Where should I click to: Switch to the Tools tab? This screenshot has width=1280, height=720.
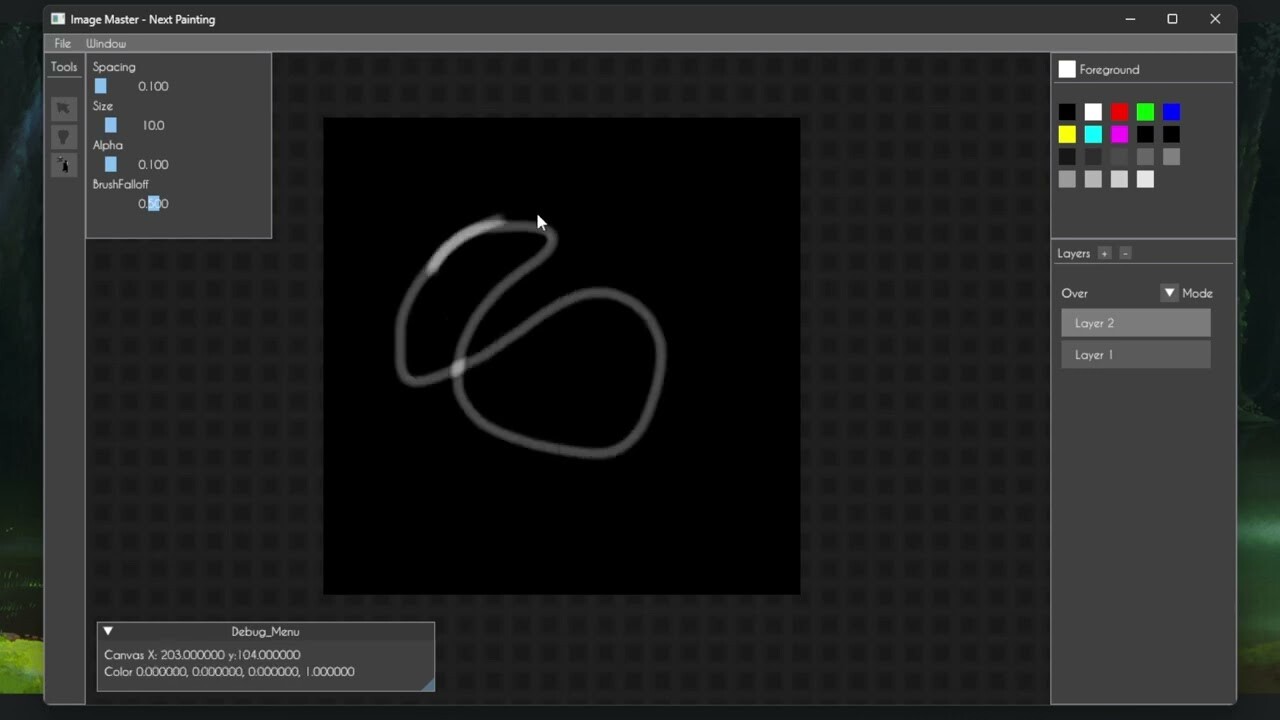pos(64,66)
